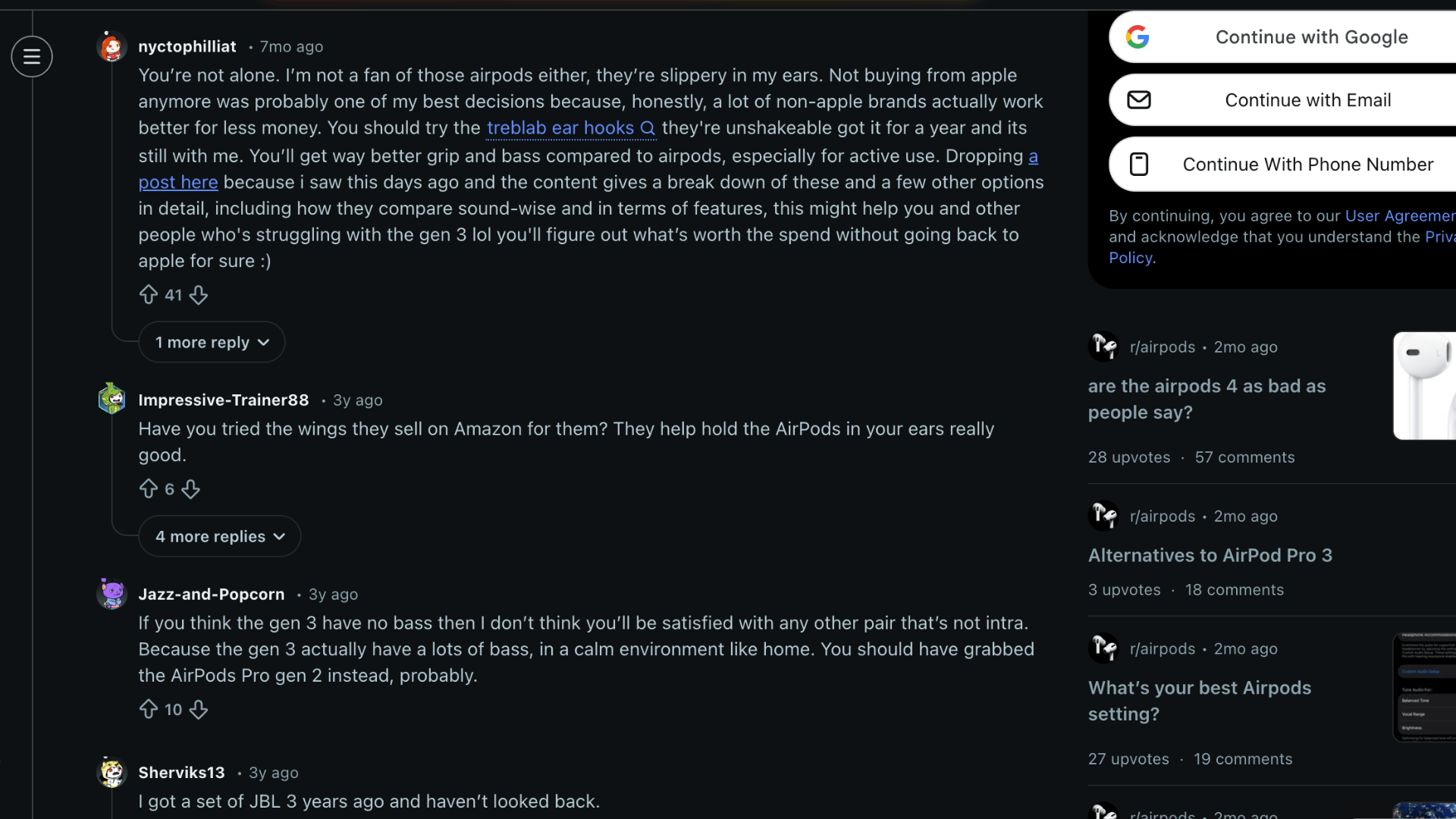Viewport: 1456px width, 819px height.
Task: Open the 'Alternatives to AirPod Pro 3' post
Action: pyautogui.click(x=1210, y=555)
